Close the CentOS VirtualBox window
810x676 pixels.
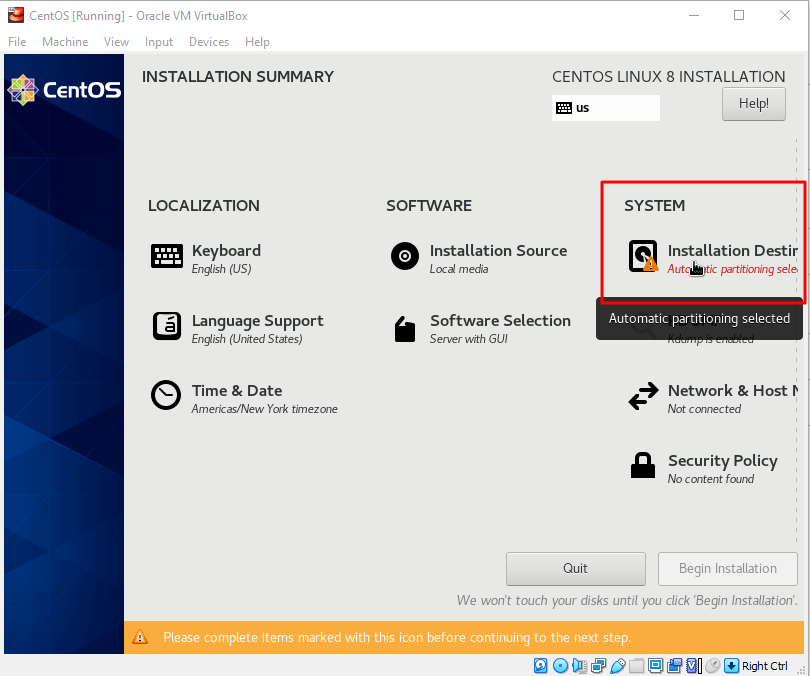click(x=785, y=15)
